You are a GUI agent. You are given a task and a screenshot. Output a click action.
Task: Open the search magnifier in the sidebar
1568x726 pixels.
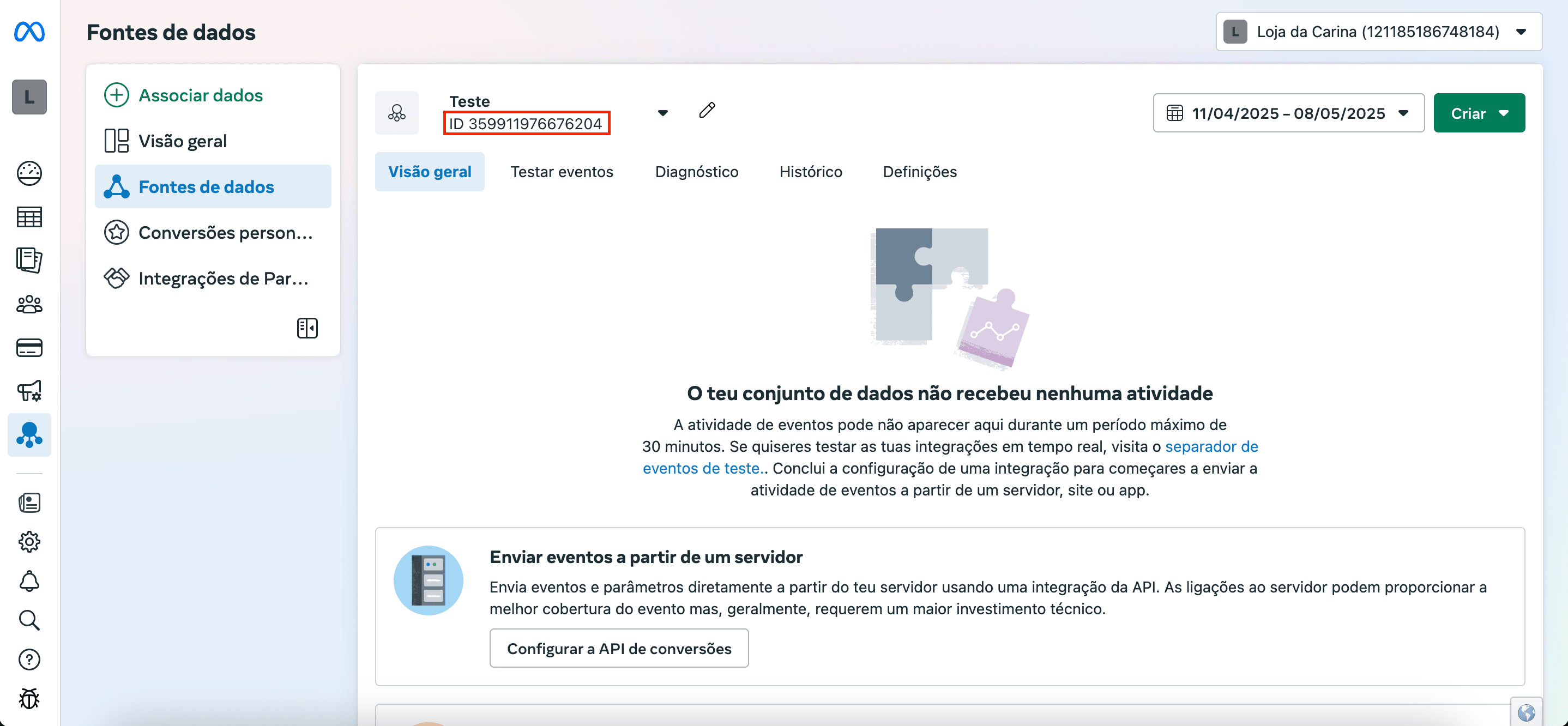29,620
